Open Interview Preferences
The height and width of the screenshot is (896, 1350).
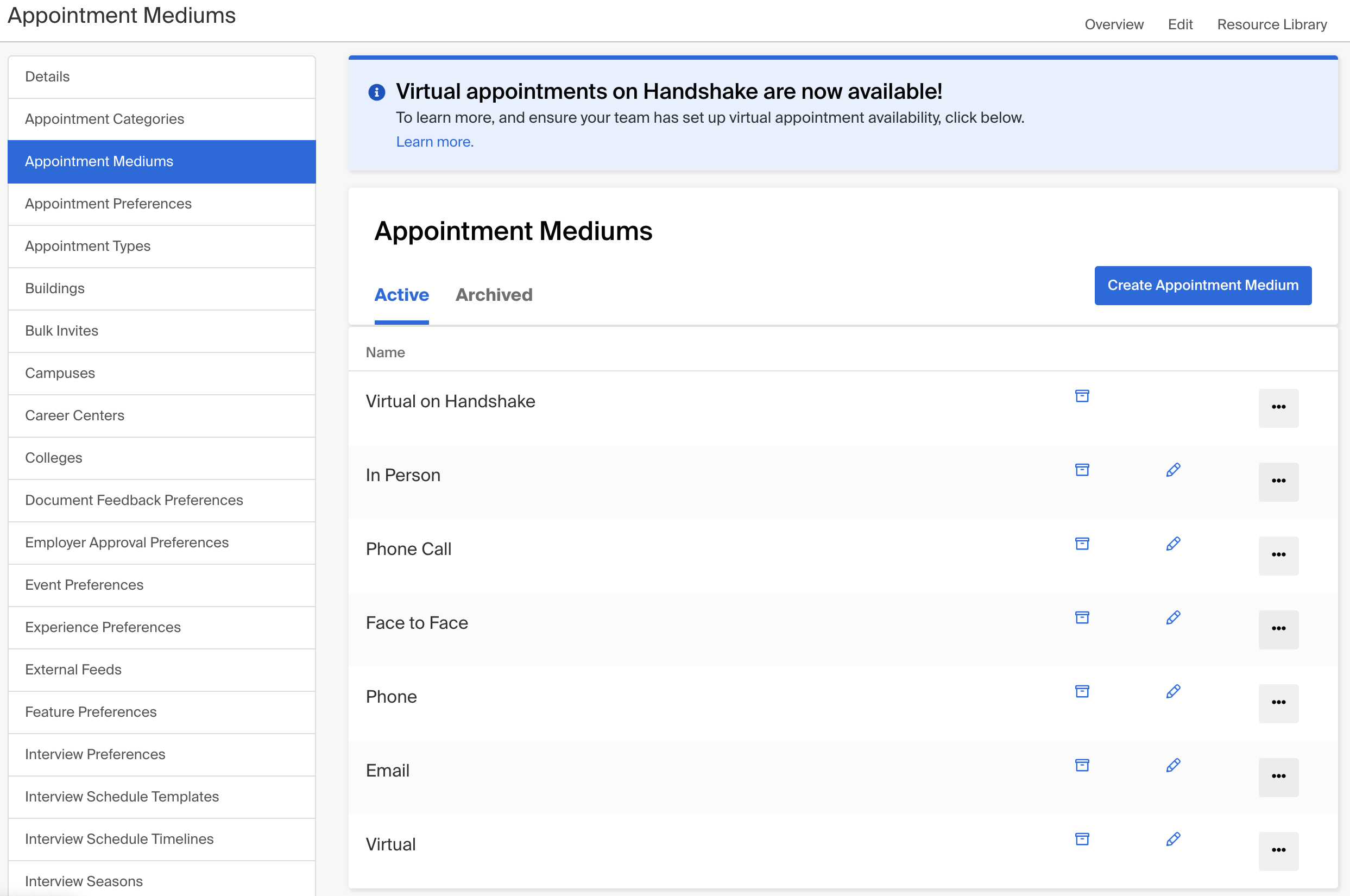[x=162, y=754]
